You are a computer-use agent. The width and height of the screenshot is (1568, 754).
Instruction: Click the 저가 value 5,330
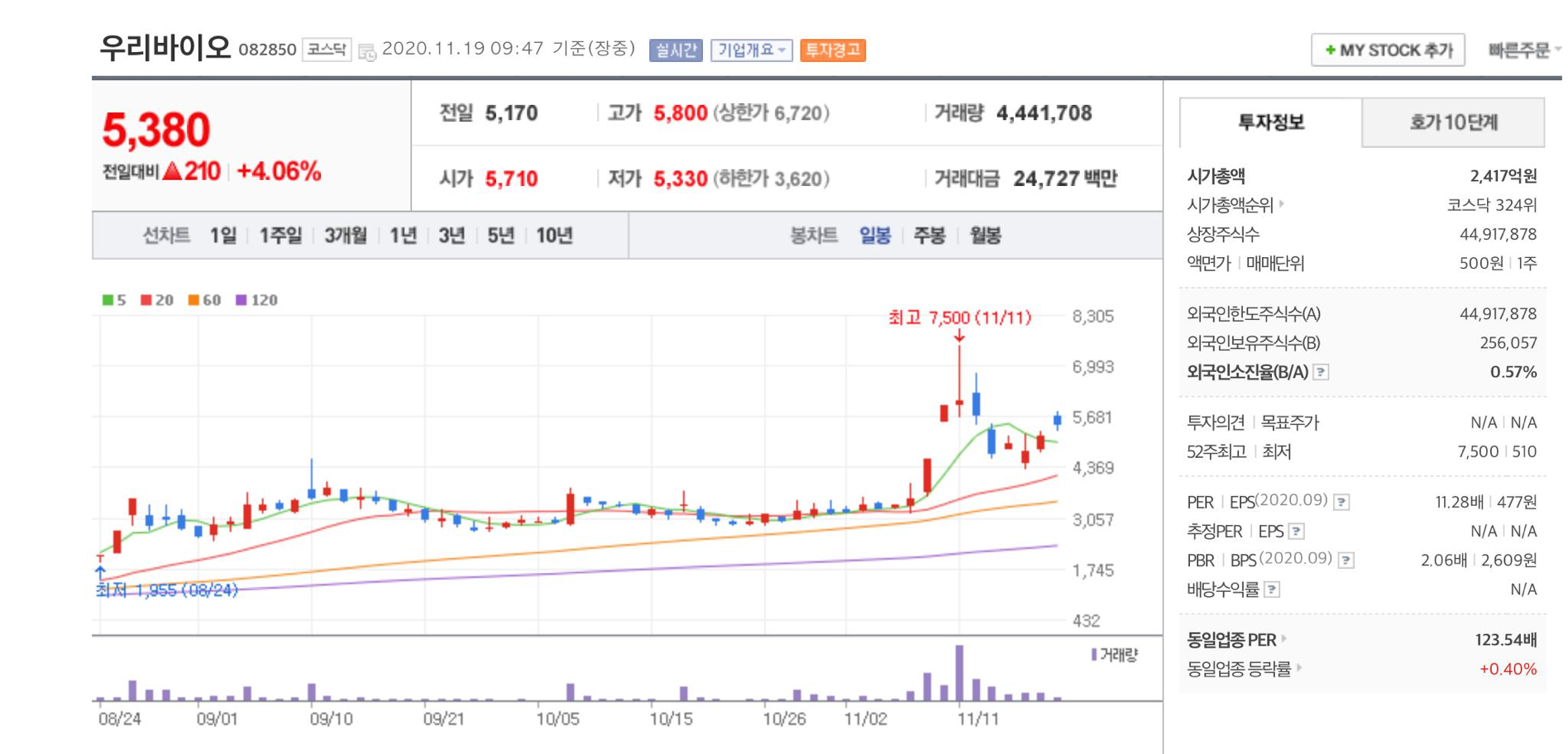[680, 179]
